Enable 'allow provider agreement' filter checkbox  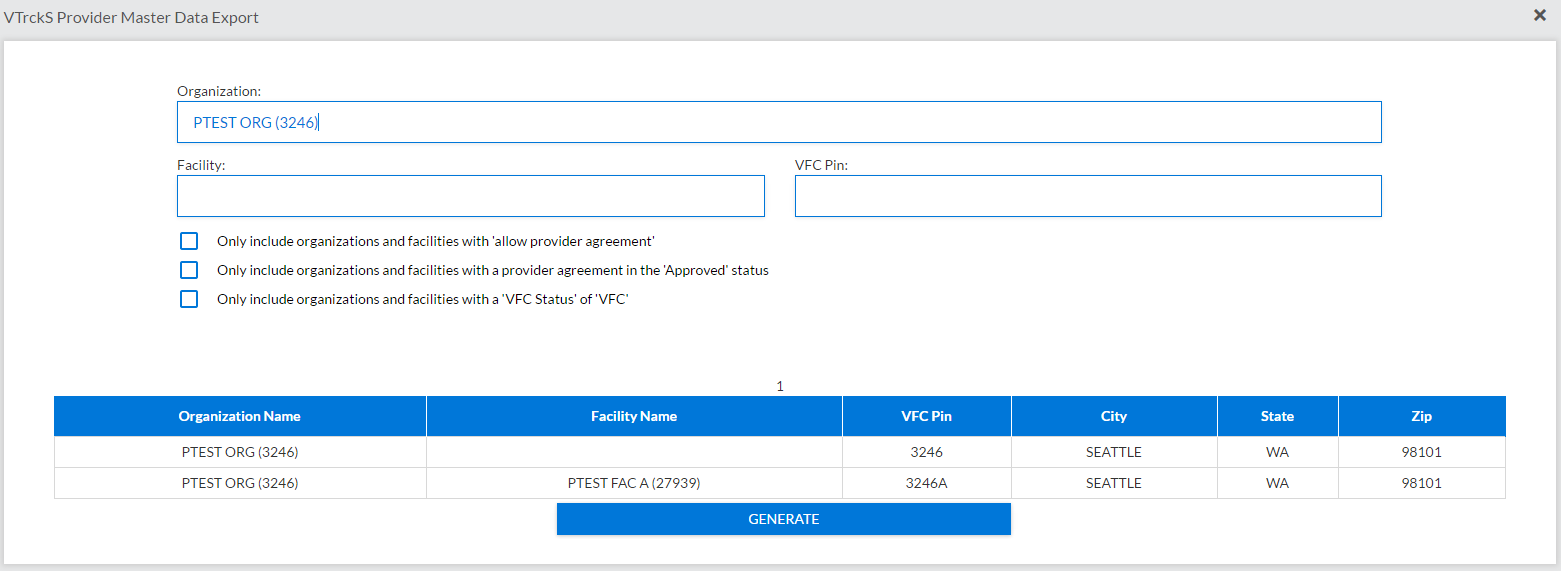click(x=189, y=241)
